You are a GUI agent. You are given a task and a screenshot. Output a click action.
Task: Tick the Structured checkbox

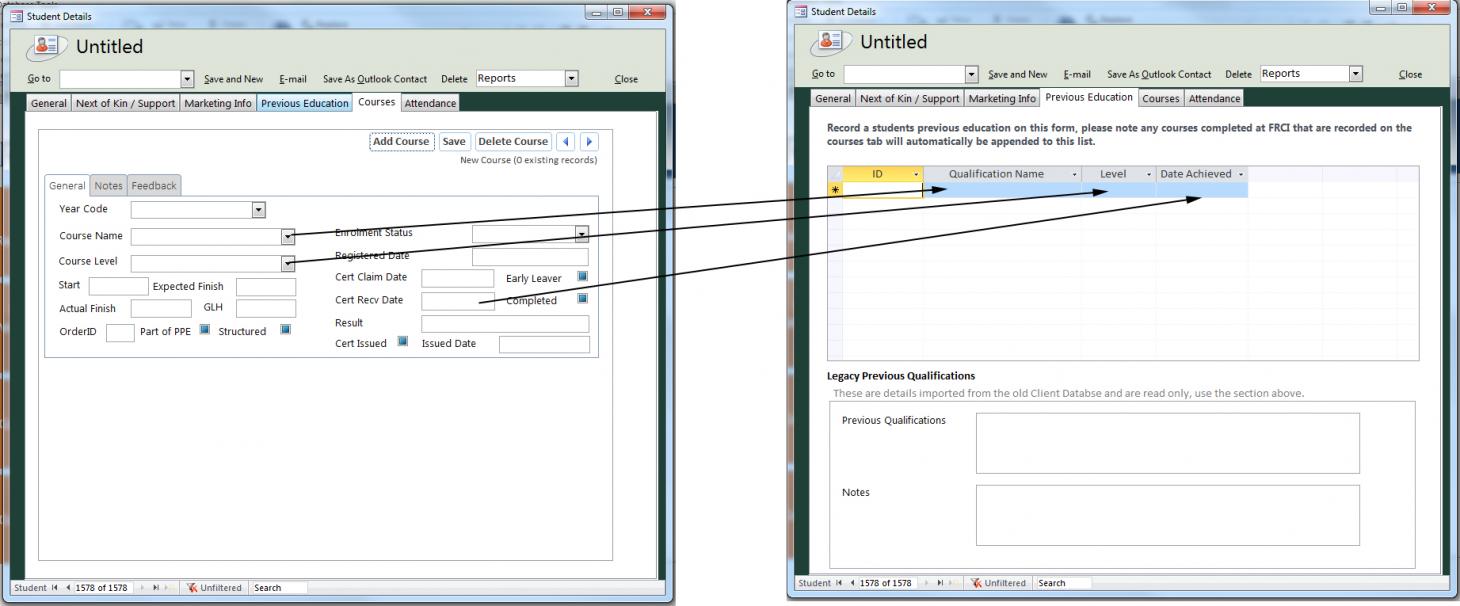285,330
